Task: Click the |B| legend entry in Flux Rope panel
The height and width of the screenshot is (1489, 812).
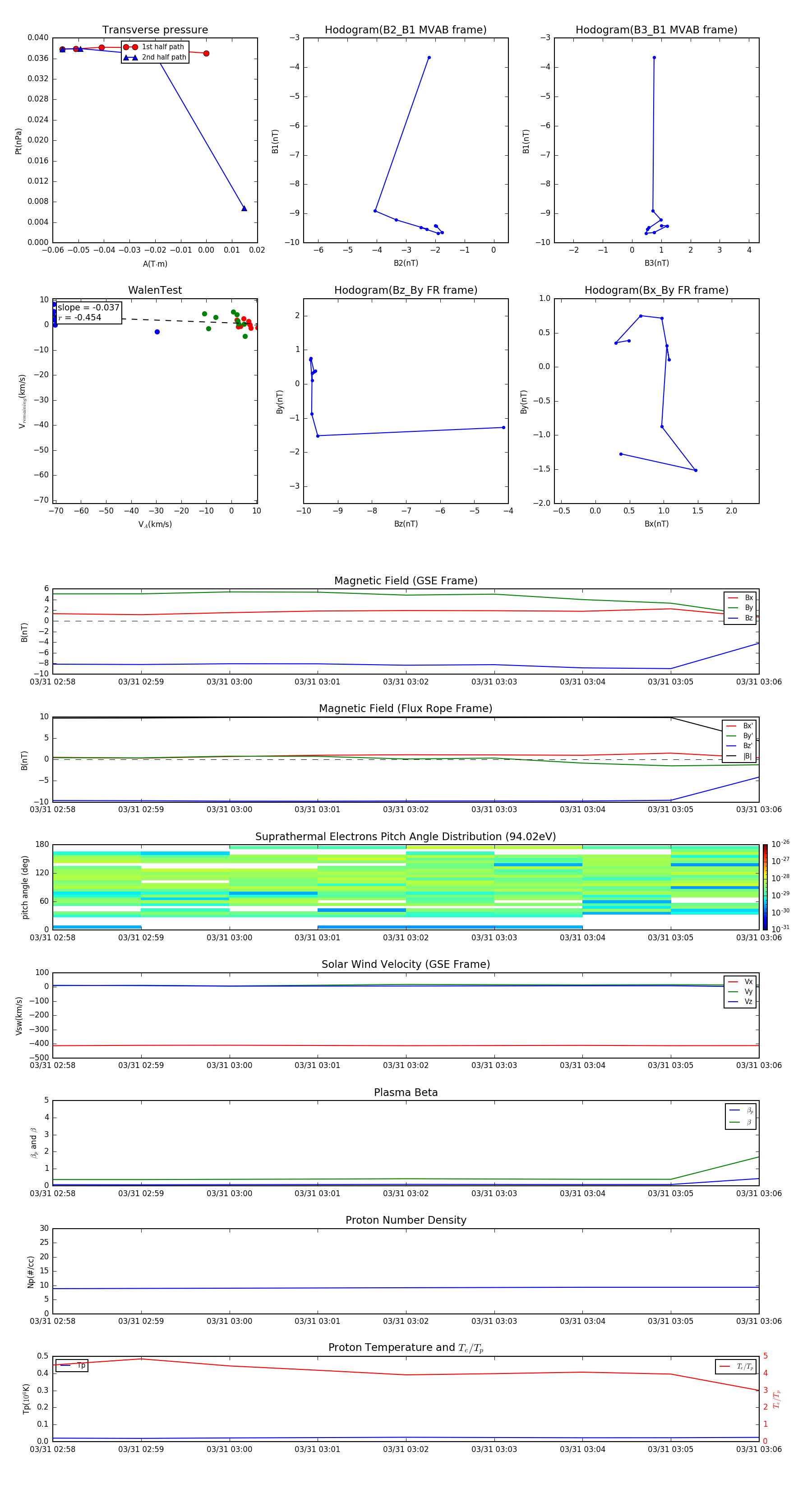Action: click(x=740, y=756)
